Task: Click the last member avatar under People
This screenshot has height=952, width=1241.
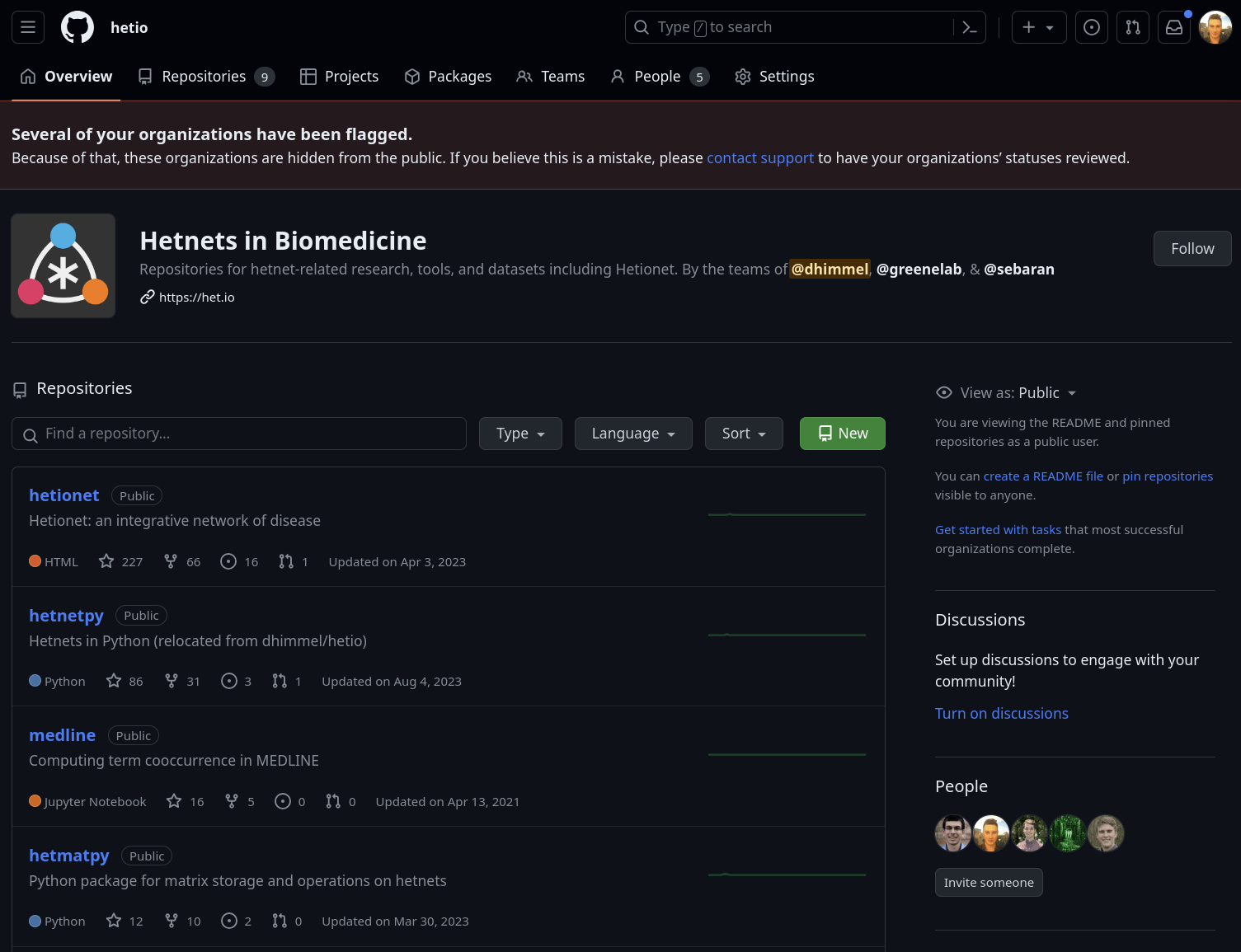Action: 1106,833
